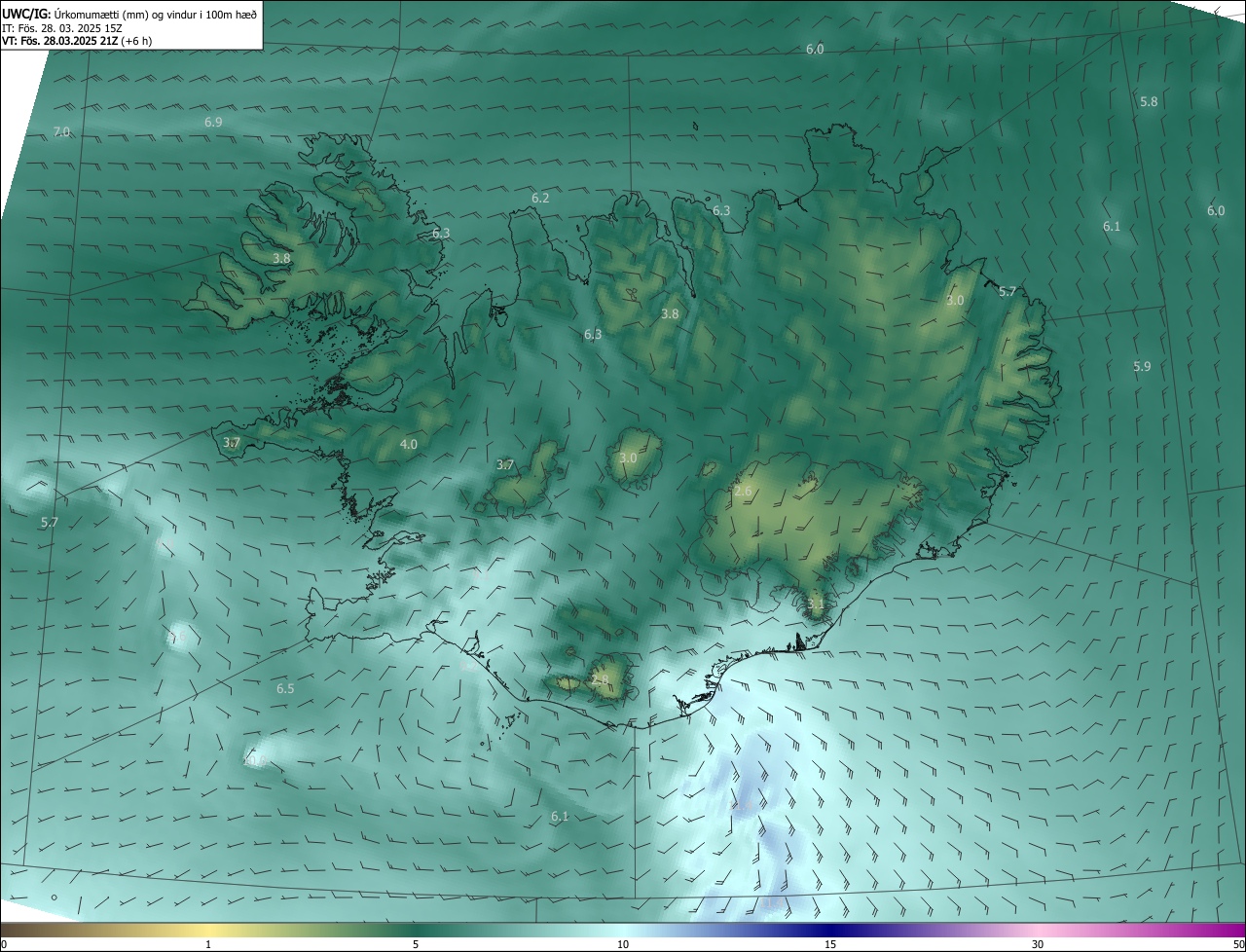The width and height of the screenshot is (1246, 952).
Task: Click the 2.8 value on the map
Action: click(600, 679)
